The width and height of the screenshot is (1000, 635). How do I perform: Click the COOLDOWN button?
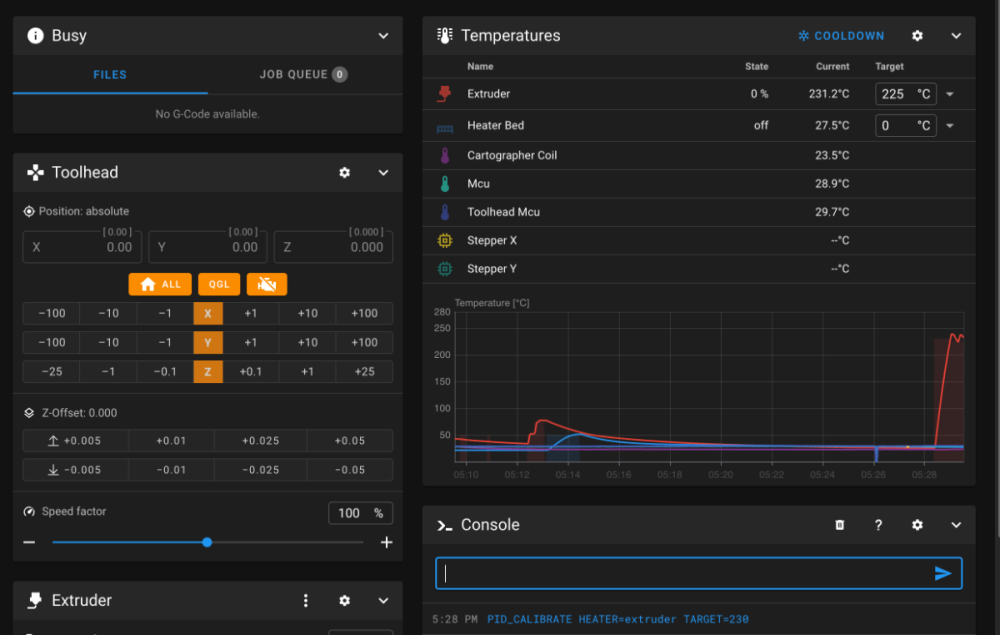pos(841,36)
